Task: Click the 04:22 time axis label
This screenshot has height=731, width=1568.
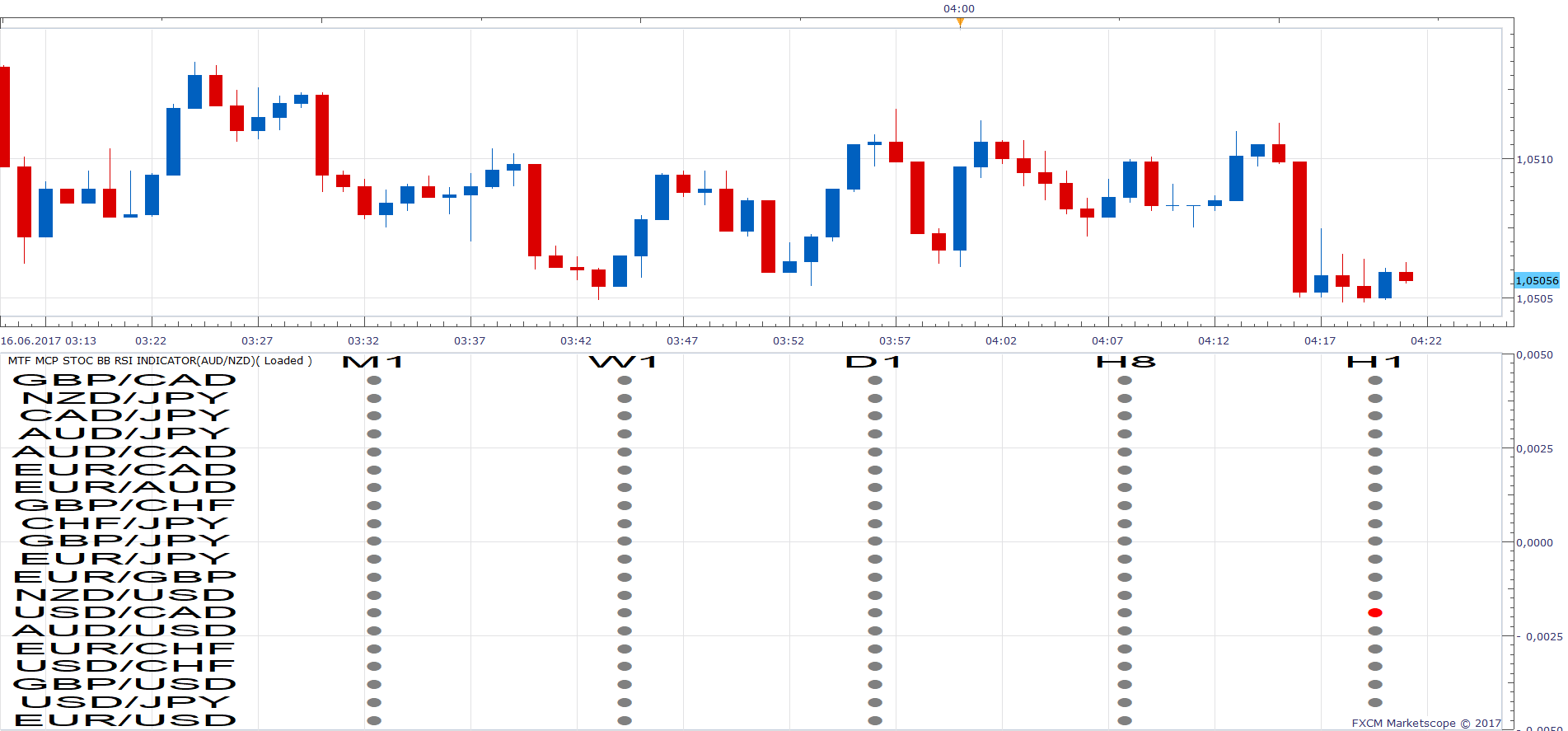Action: tap(1426, 340)
